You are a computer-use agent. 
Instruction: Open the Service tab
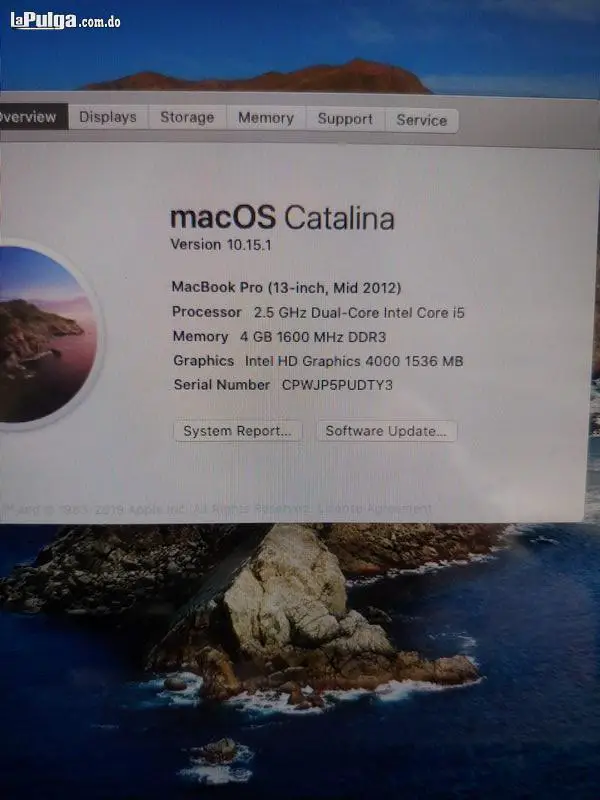421,120
